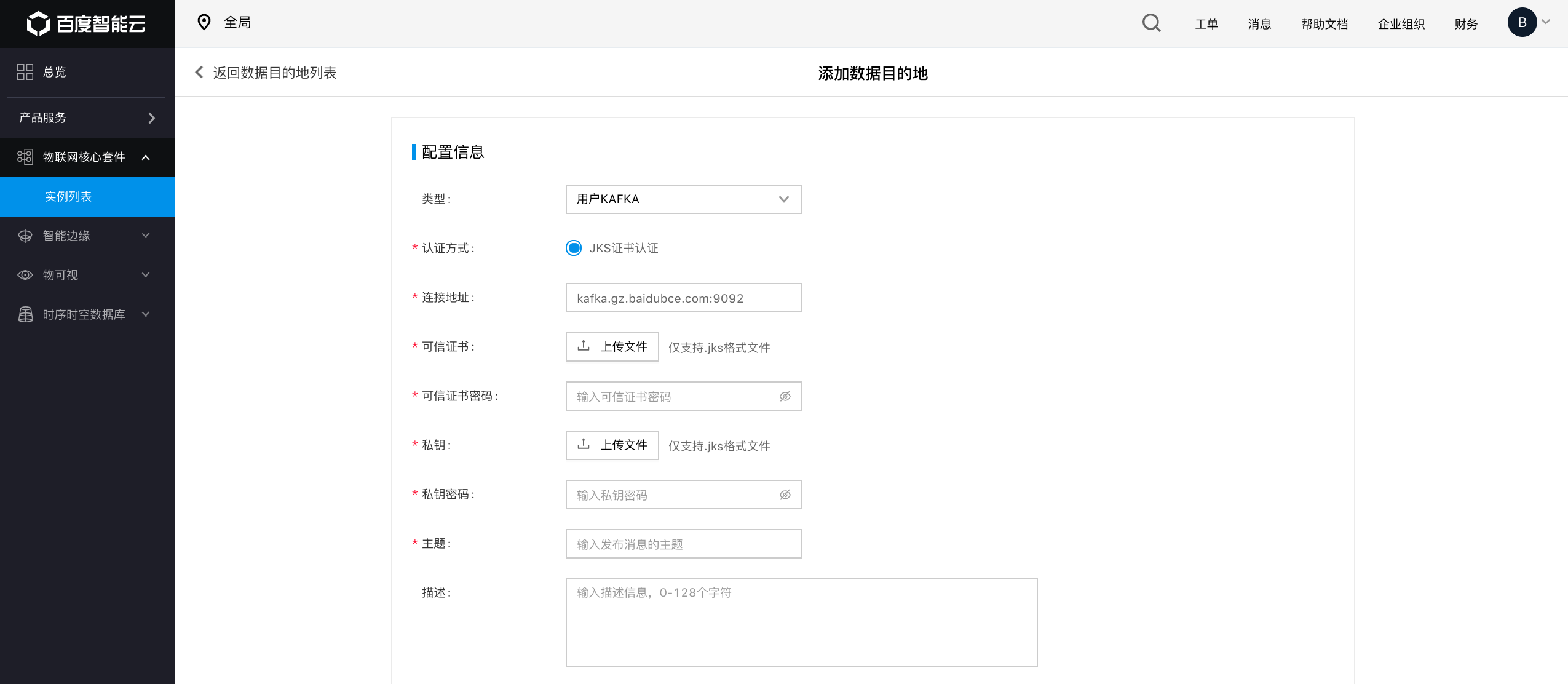Toggle visibility of 可信证书密码 field
Viewport: 1568px width, 684px height.
(x=785, y=397)
